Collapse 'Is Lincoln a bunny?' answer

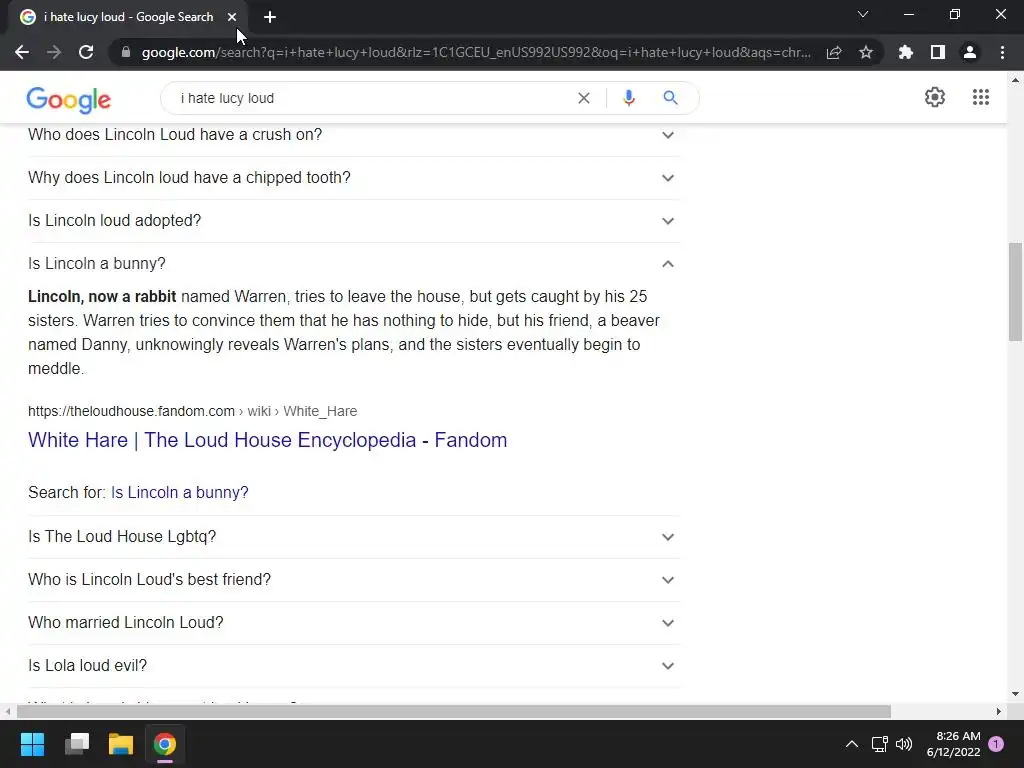(354, 264)
